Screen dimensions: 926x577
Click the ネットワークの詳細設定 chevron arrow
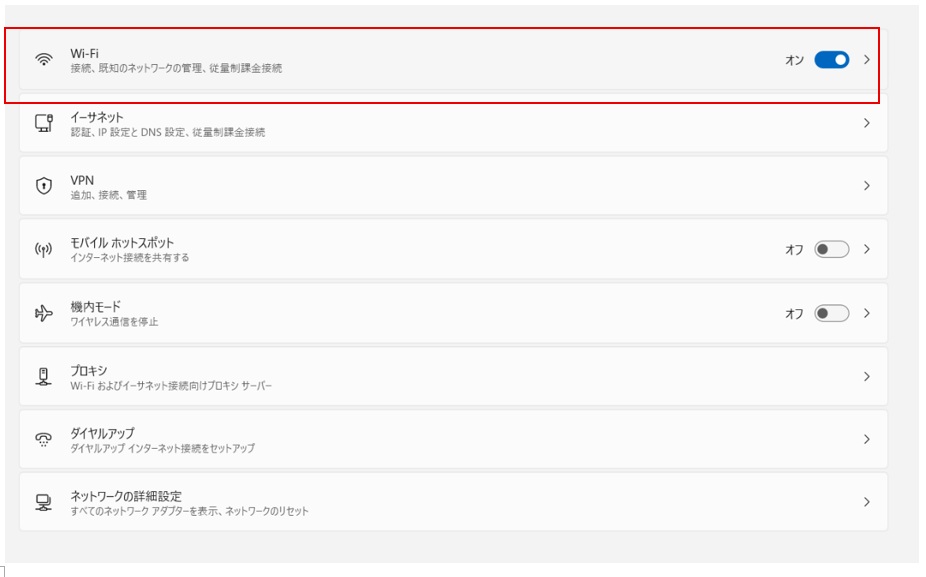866,502
